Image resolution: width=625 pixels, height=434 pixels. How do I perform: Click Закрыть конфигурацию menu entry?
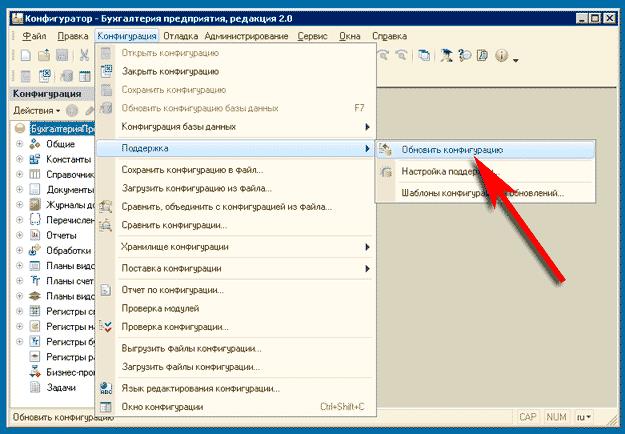tap(169, 71)
